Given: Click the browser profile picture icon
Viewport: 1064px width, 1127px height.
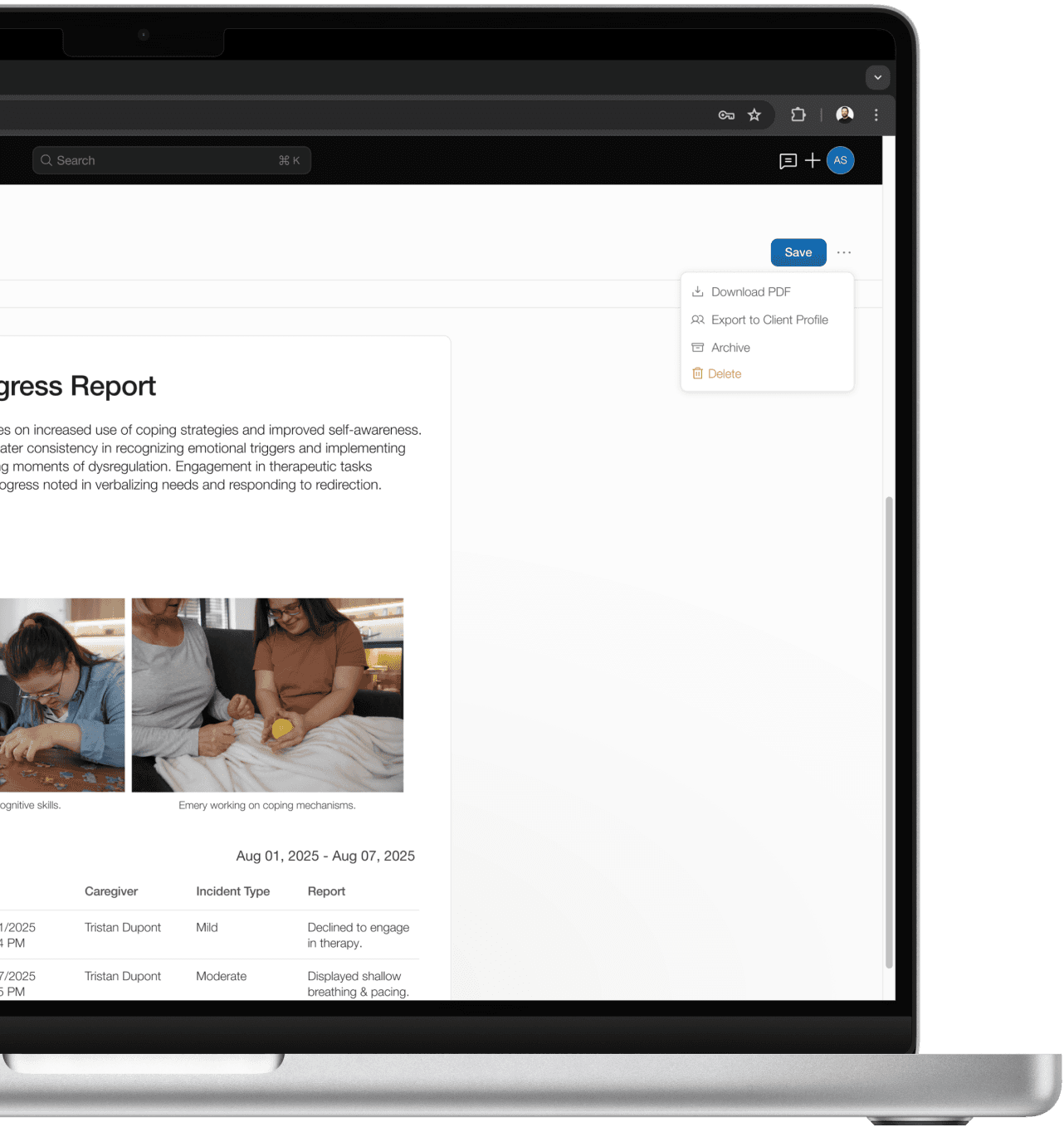Looking at the screenshot, I should coord(844,115).
